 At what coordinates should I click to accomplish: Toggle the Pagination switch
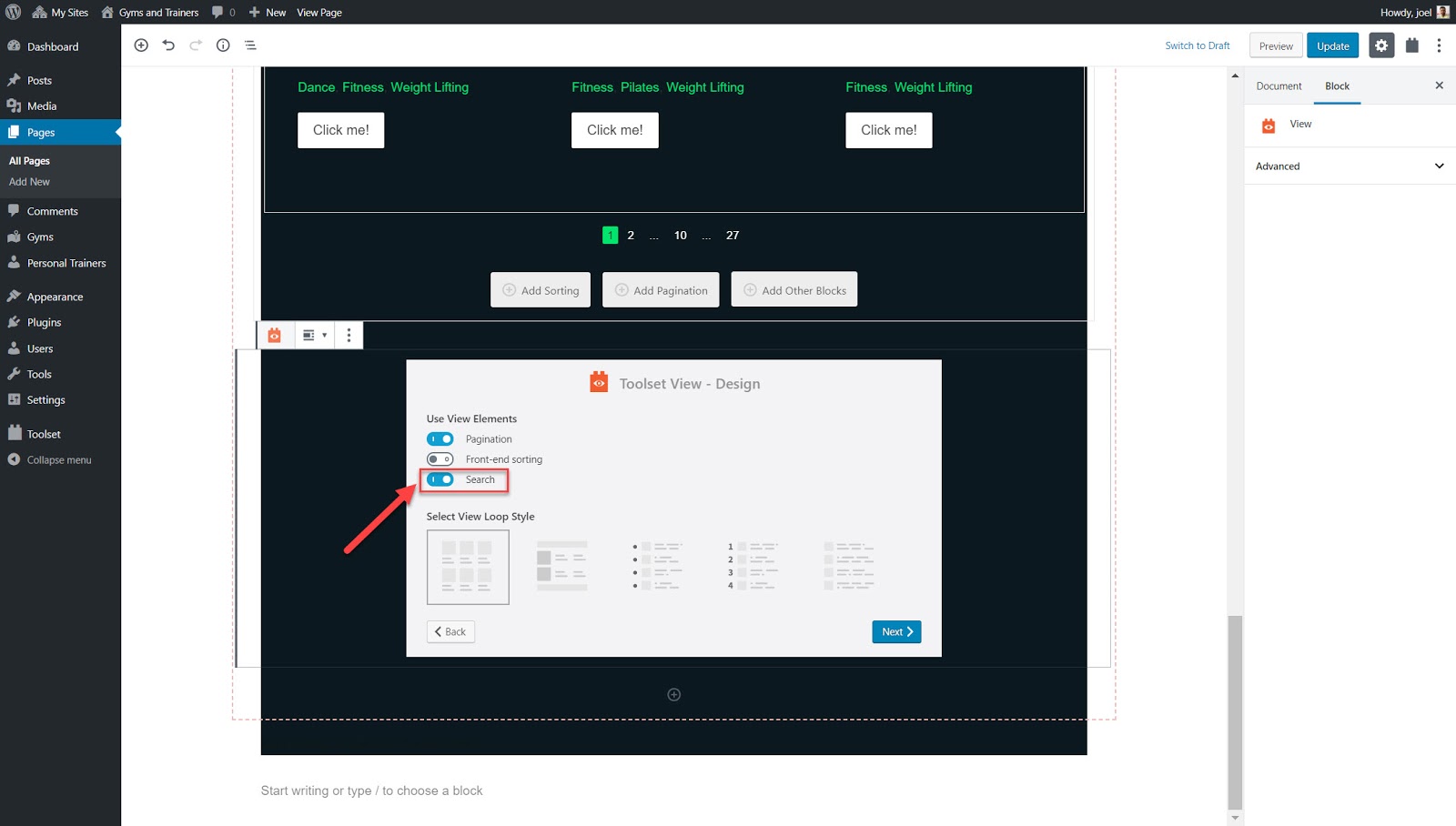[x=440, y=438]
